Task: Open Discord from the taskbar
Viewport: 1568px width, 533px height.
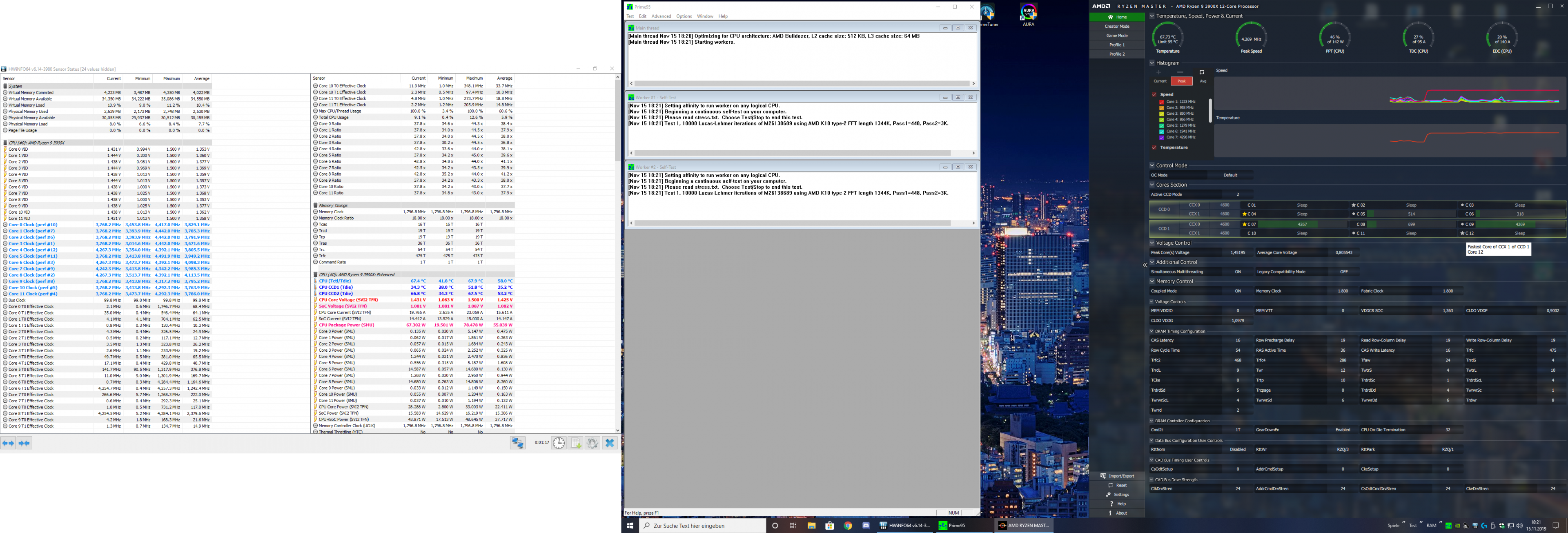Action: pyautogui.click(x=866, y=526)
